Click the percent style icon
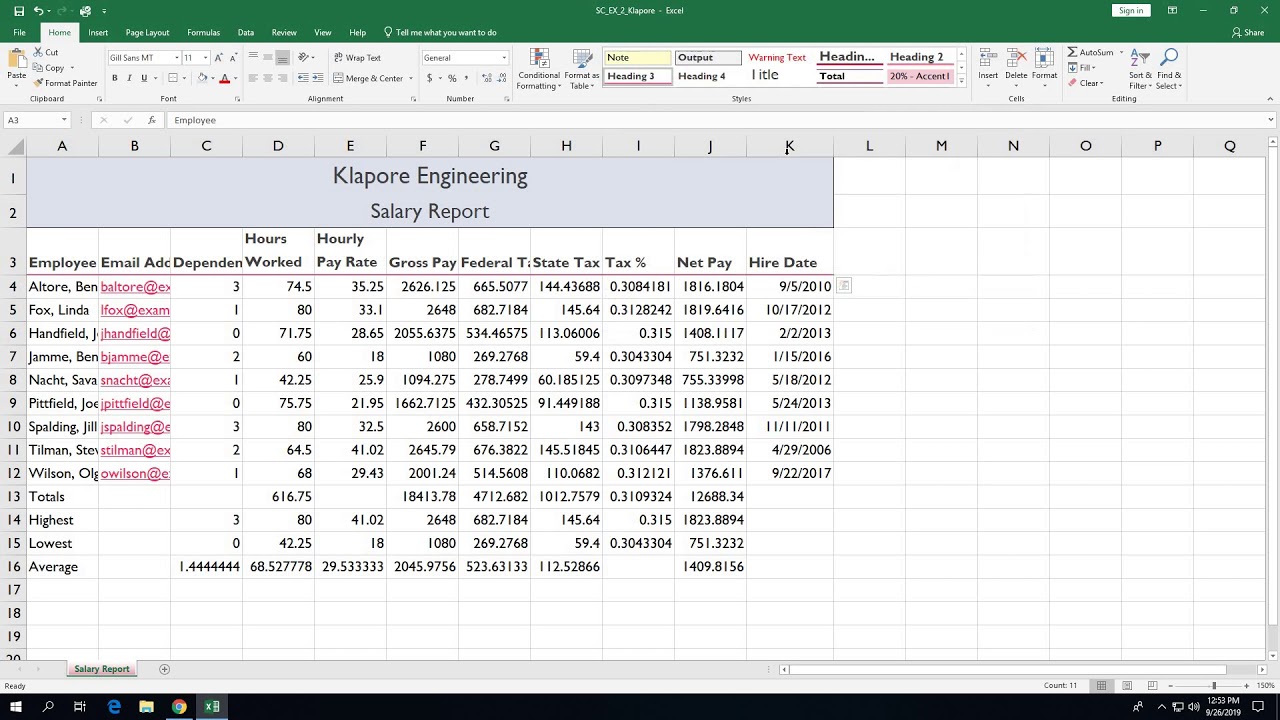Screen dimensions: 1280x720 452,78
